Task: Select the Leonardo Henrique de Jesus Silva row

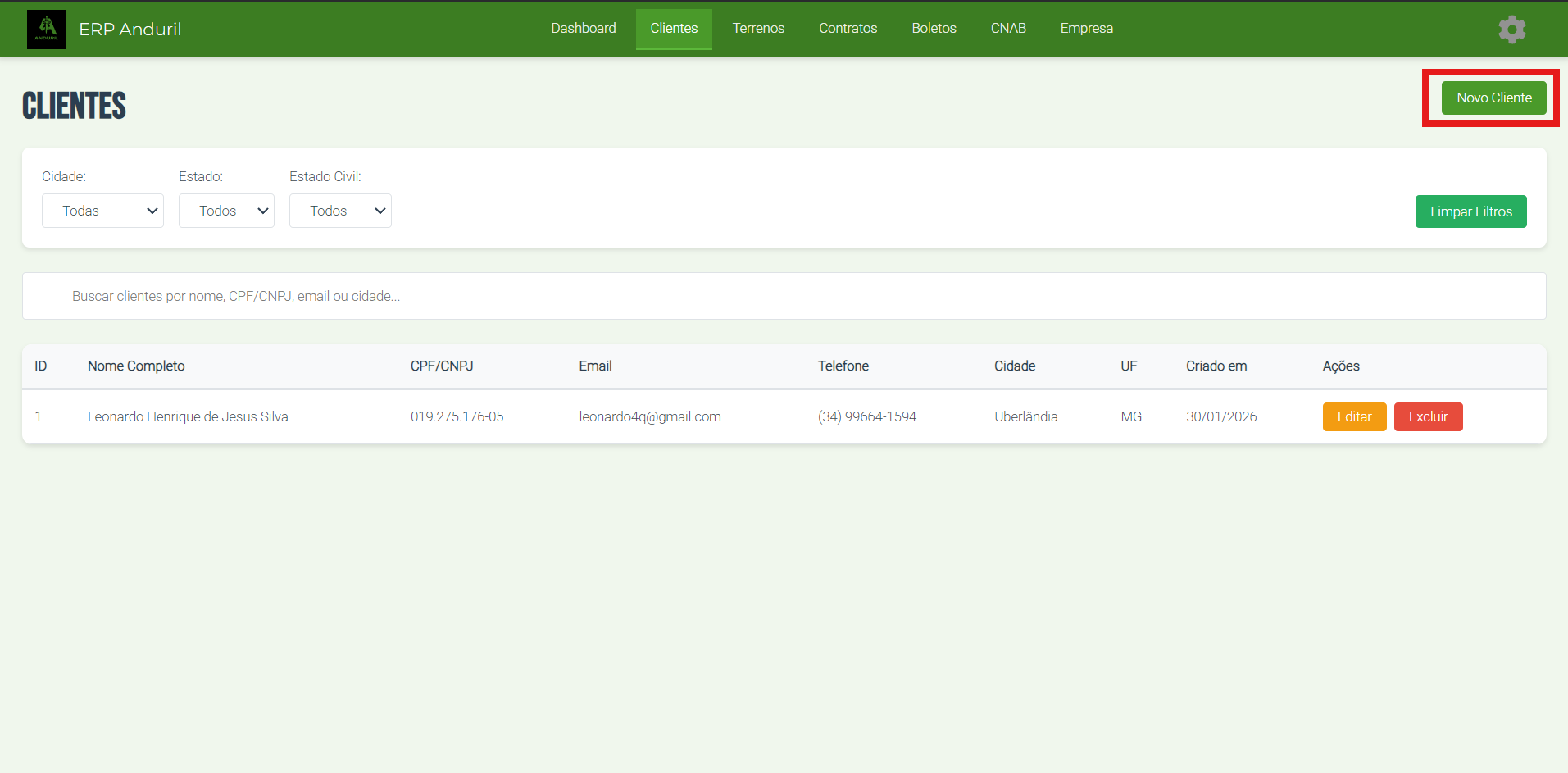Action: (188, 416)
